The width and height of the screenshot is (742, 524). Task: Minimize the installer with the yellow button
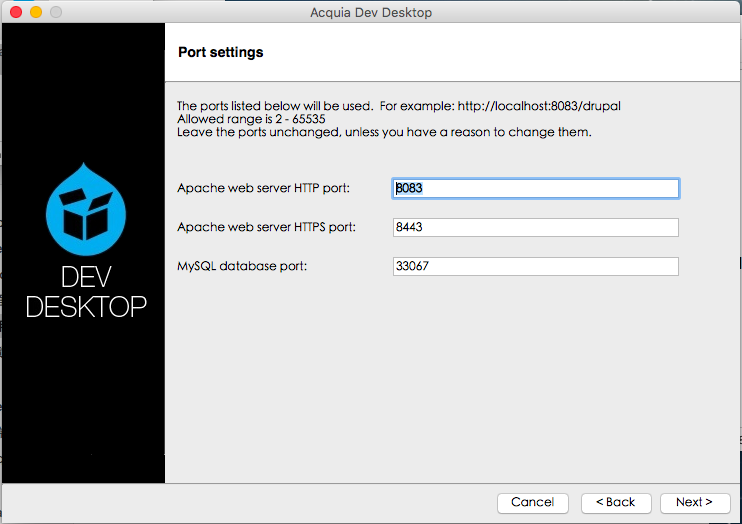click(36, 12)
